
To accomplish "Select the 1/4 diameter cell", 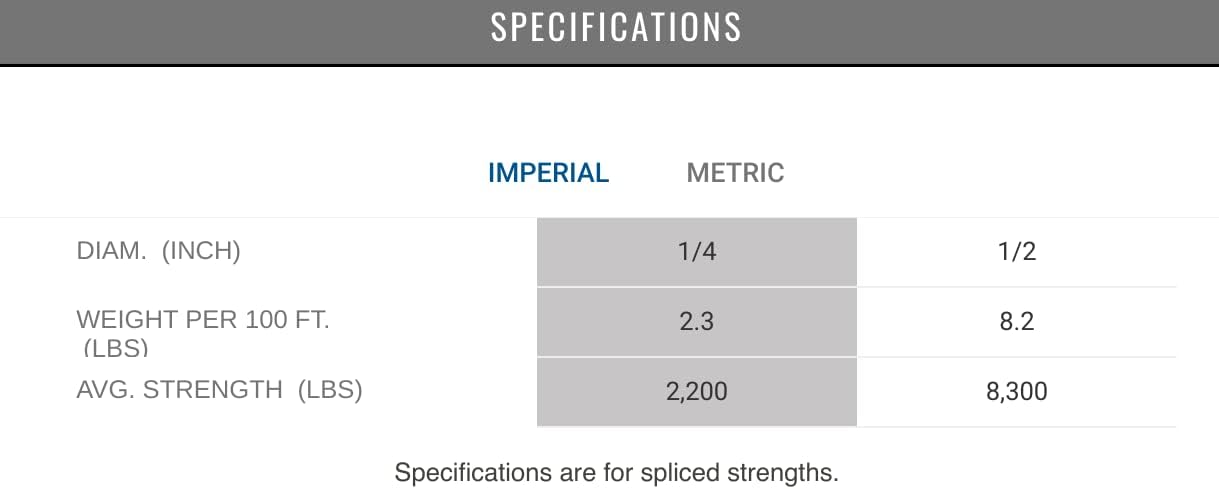I will [697, 252].
